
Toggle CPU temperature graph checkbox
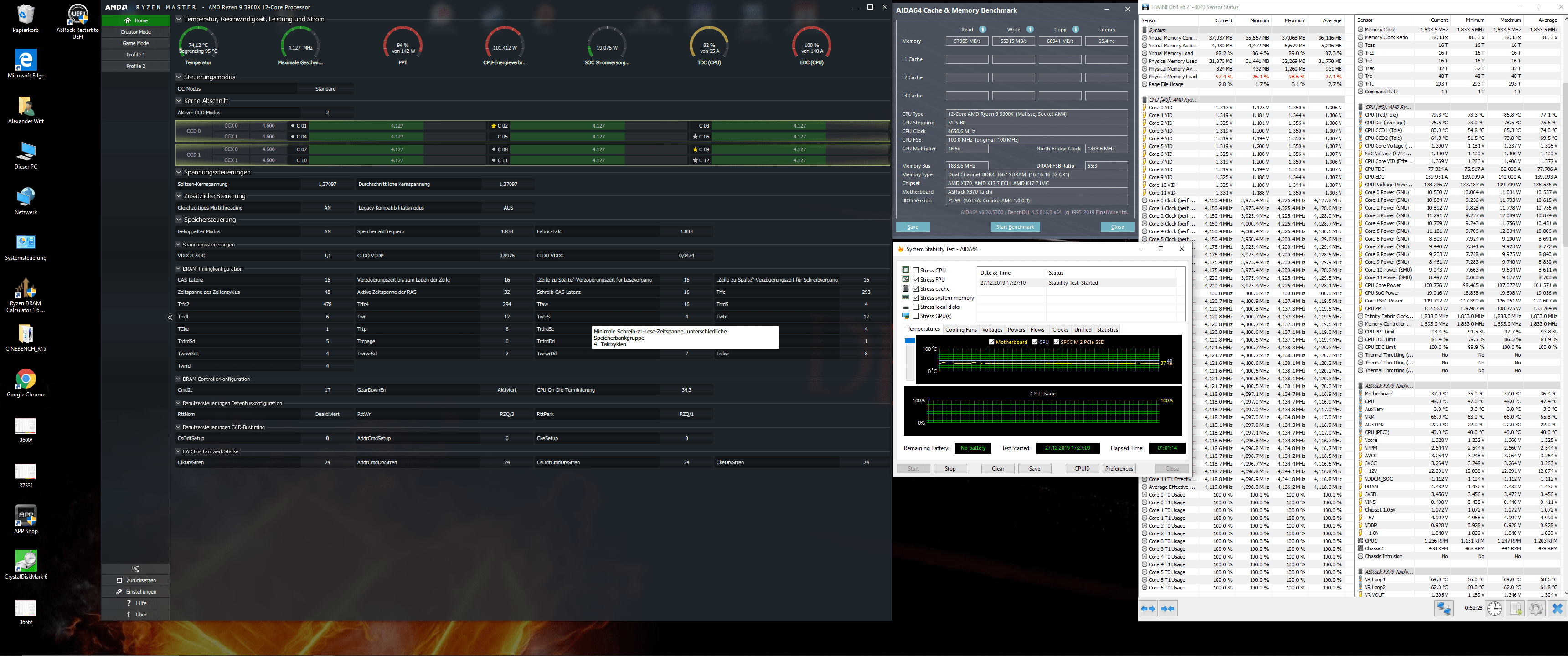tap(1035, 342)
